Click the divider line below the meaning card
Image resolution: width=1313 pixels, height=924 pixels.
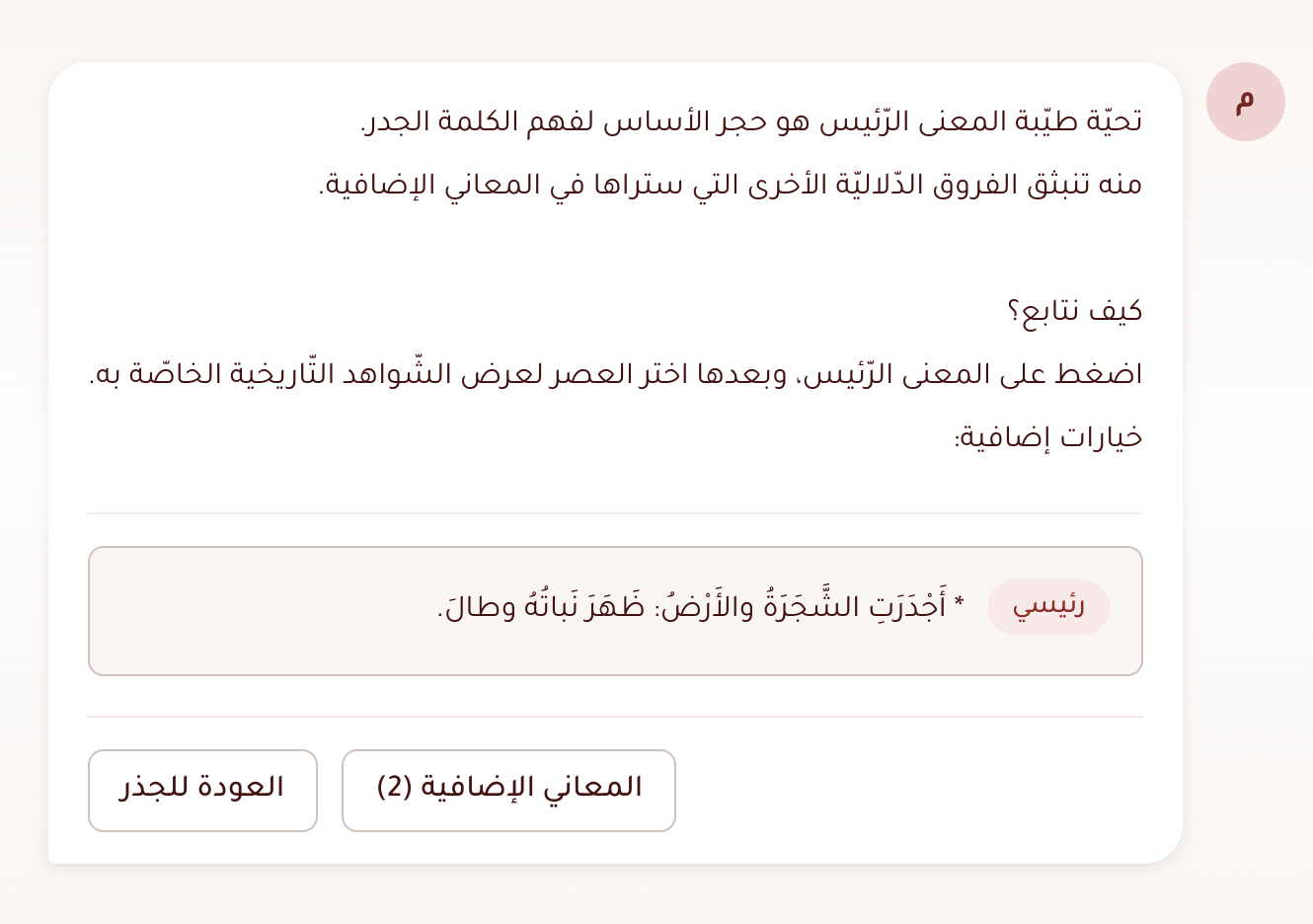click(x=615, y=717)
